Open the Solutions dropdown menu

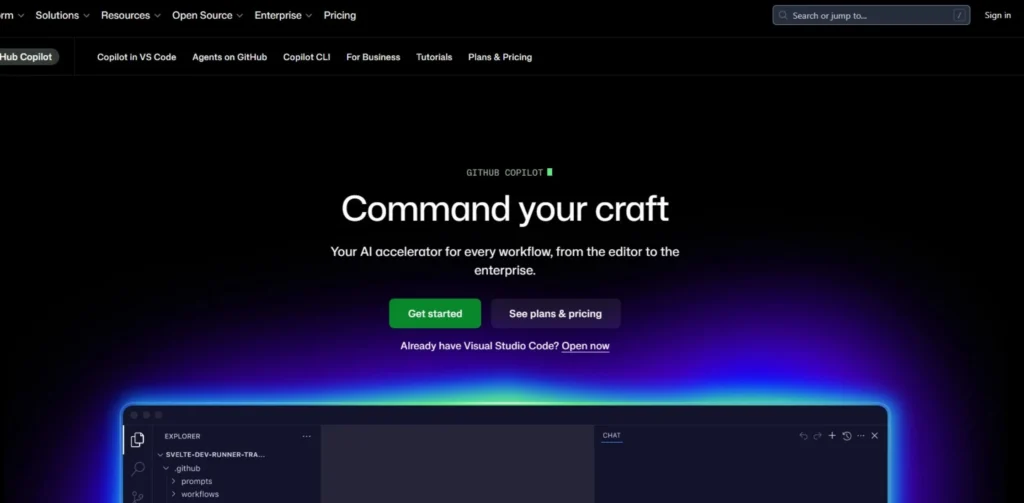point(62,15)
